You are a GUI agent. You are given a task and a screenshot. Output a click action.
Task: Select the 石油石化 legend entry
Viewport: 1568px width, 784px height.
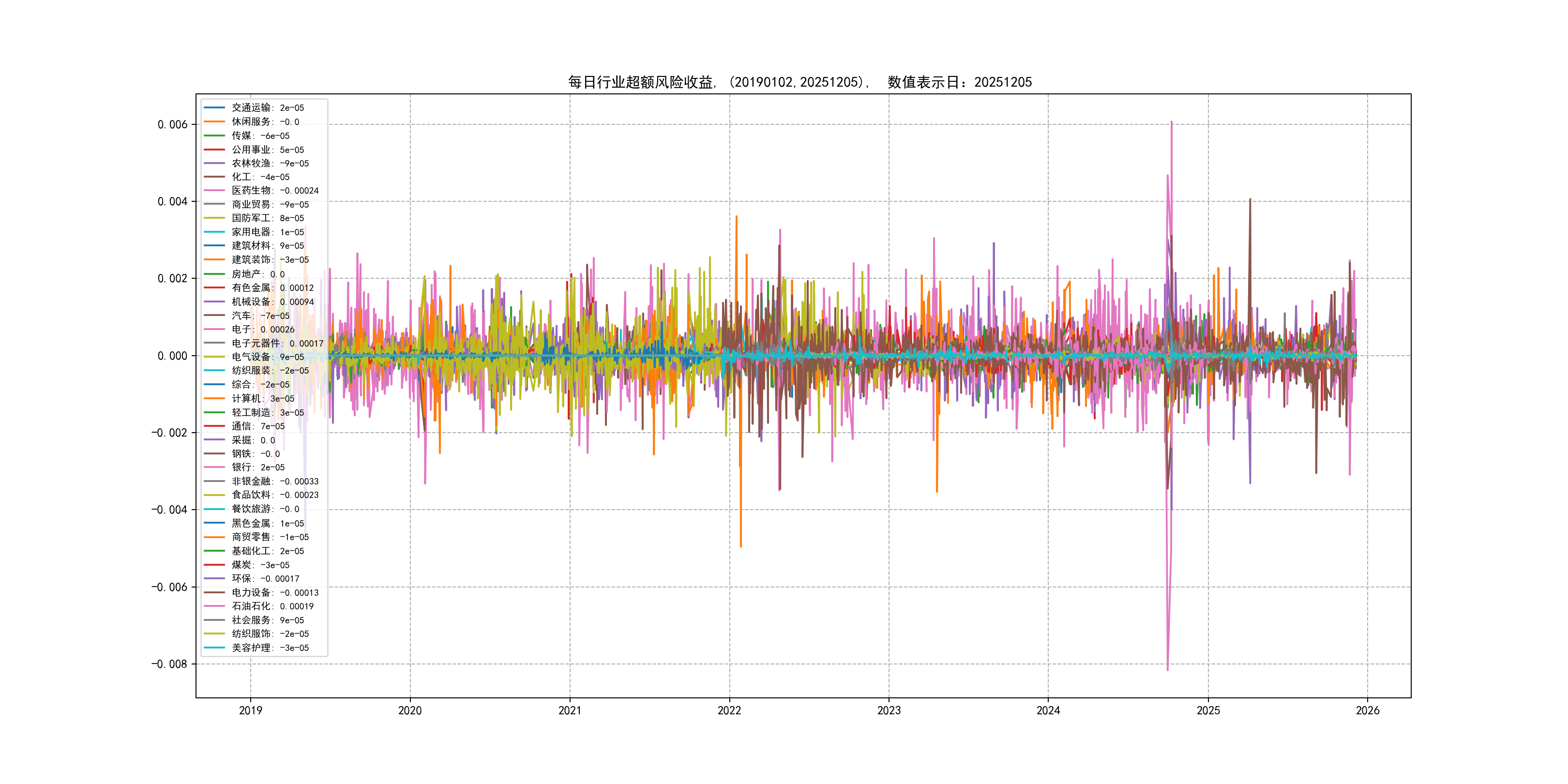(272, 606)
